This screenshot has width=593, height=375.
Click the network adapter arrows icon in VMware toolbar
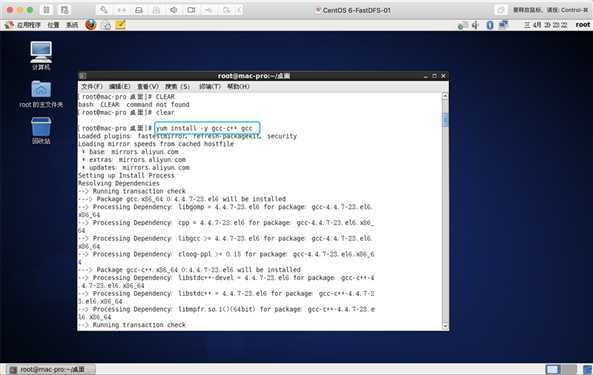(121, 10)
